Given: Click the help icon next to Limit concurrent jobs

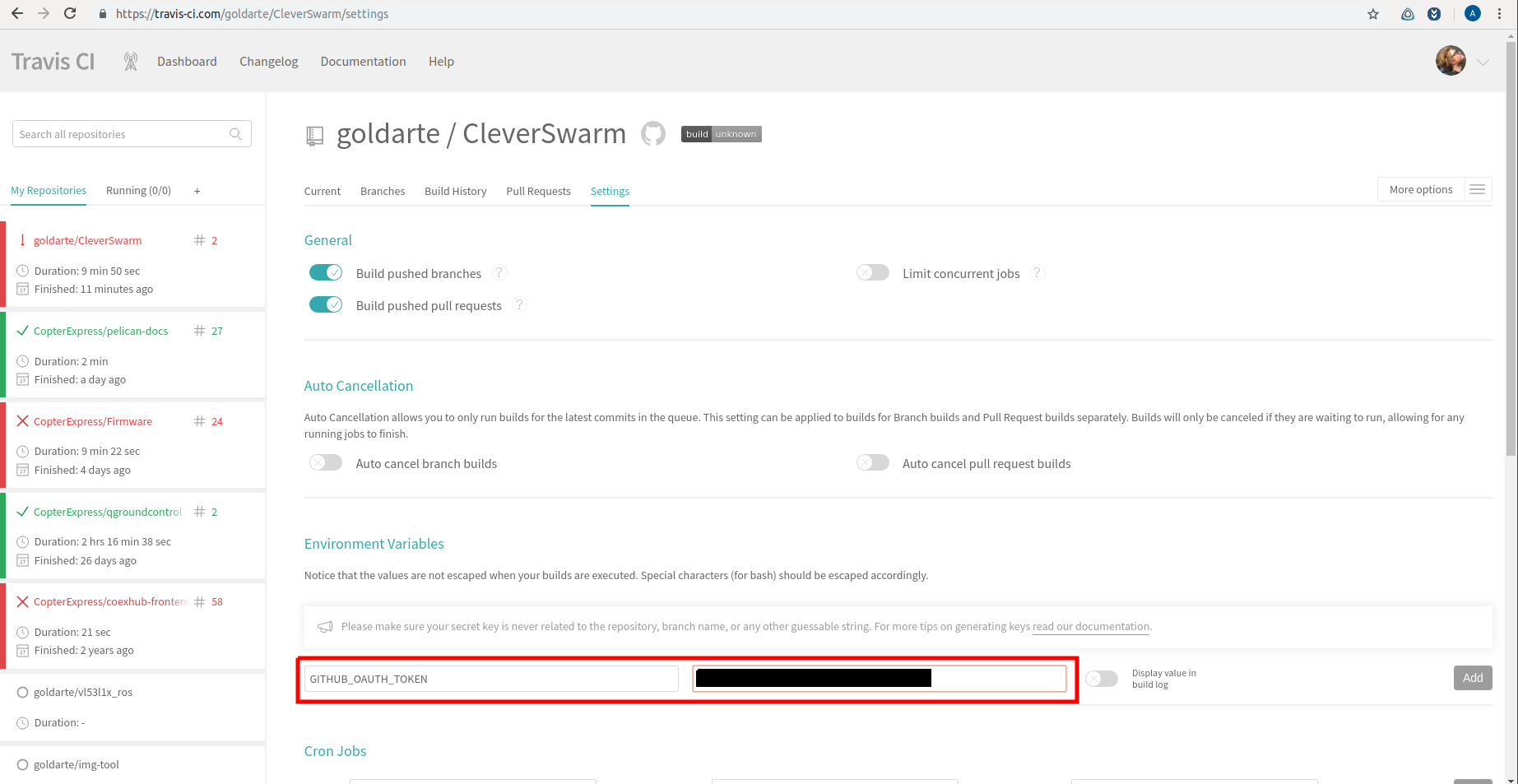Looking at the screenshot, I should [x=1038, y=273].
